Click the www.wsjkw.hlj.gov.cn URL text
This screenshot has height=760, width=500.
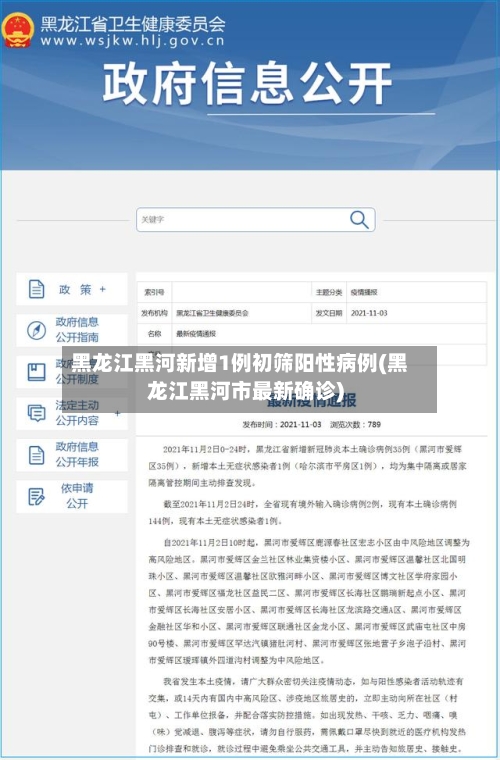(133, 41)
